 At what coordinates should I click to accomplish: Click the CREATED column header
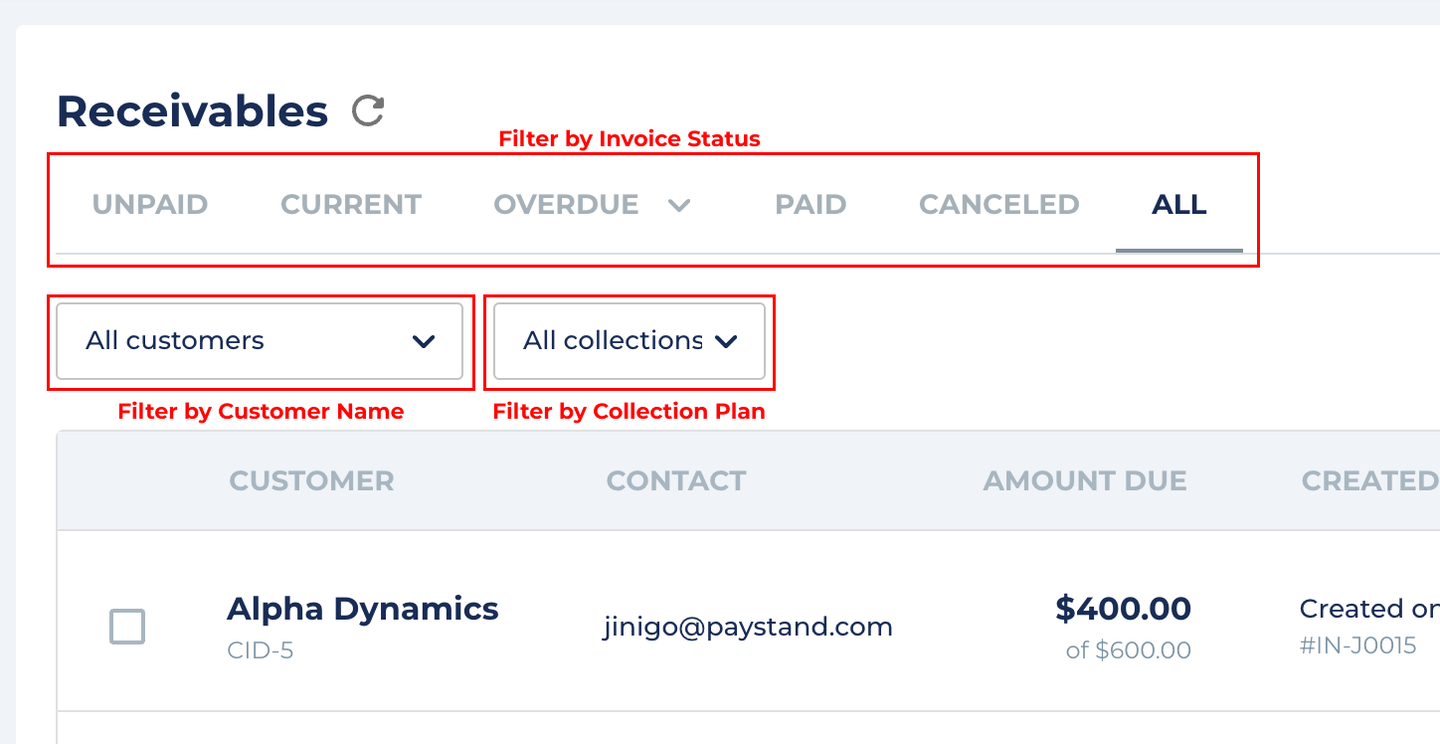pos(1370,481)
